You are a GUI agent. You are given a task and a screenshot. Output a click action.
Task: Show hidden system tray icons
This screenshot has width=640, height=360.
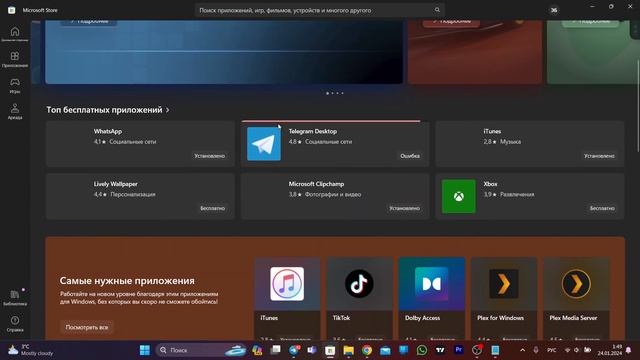click(x=522, y=350)
